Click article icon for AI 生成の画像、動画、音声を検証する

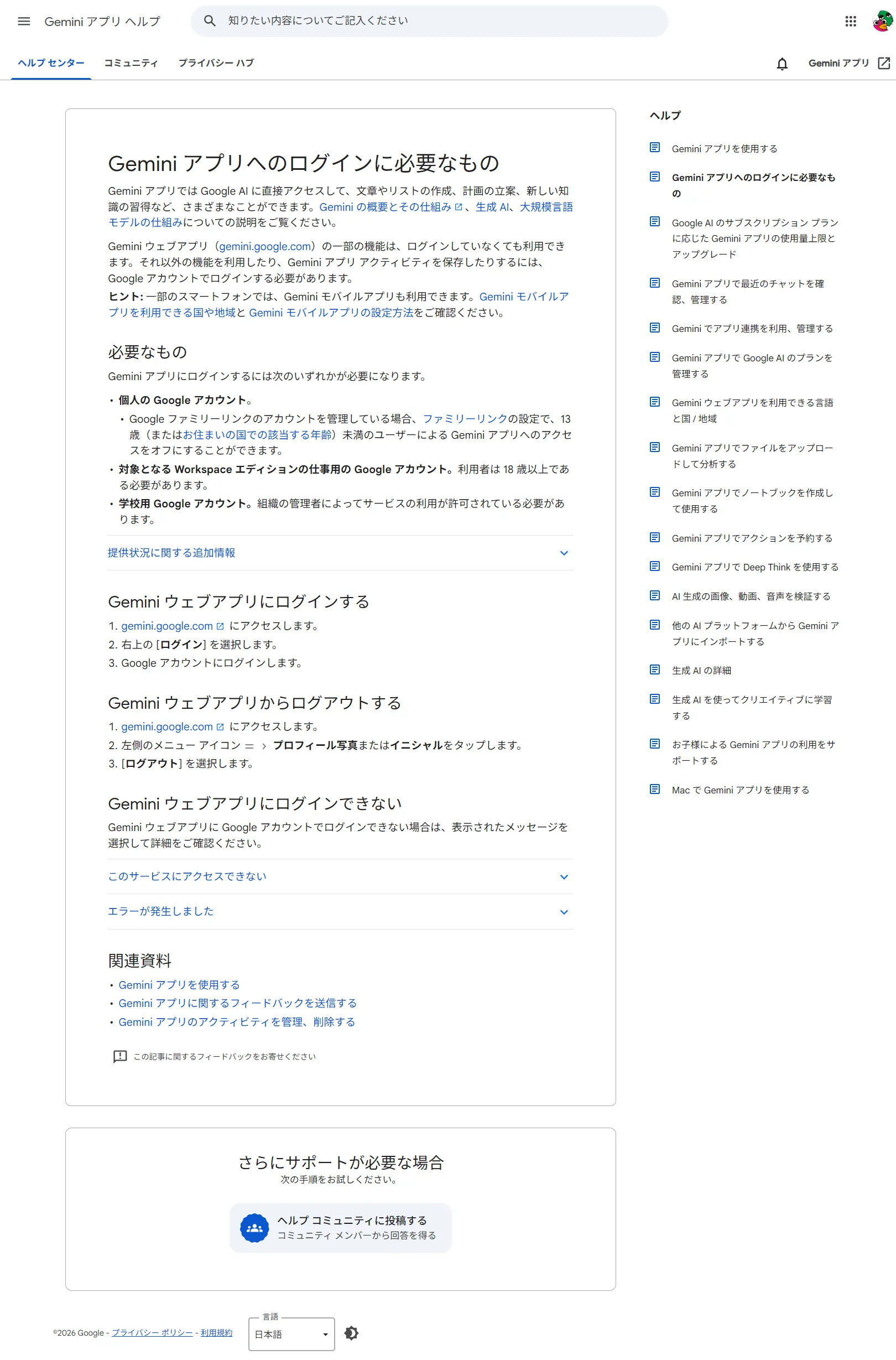655,595
